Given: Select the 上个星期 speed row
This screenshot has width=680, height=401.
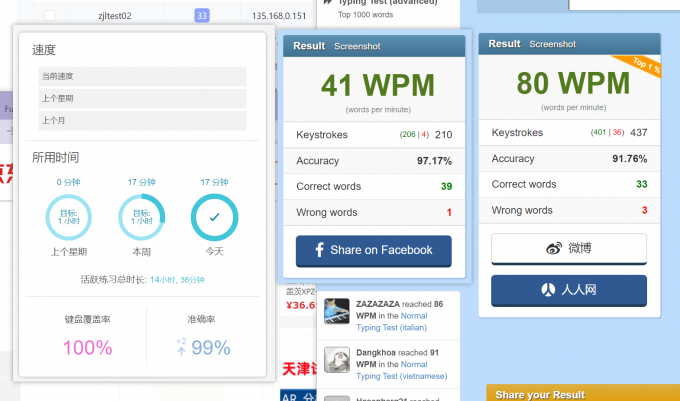Looking at the screenshot, I should point(142,98).
